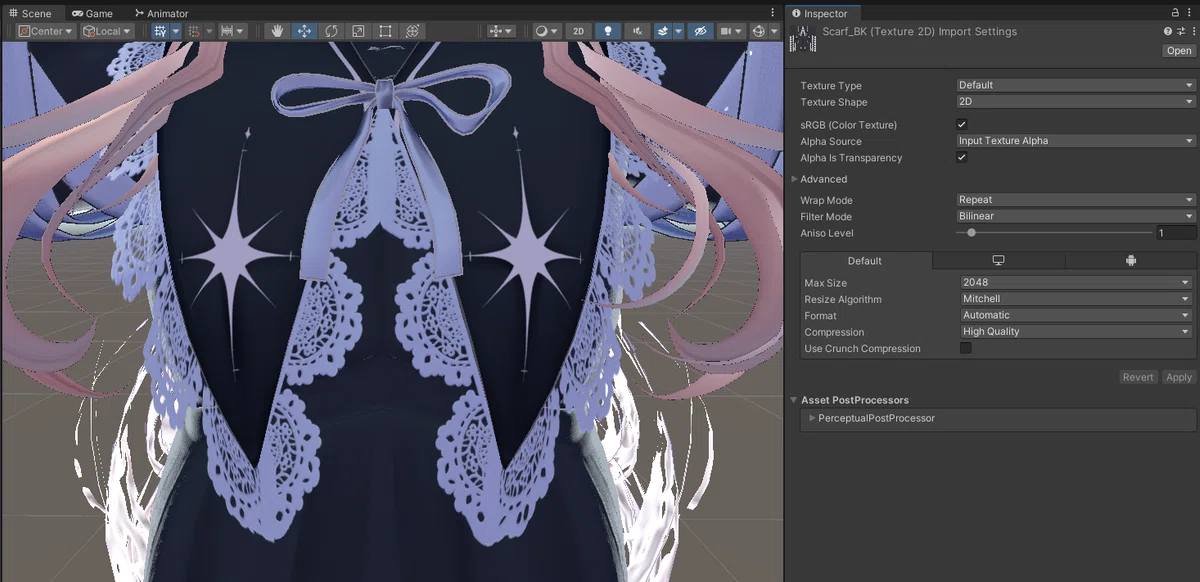Open the Alpha Source dropdown

(1076, 141)
